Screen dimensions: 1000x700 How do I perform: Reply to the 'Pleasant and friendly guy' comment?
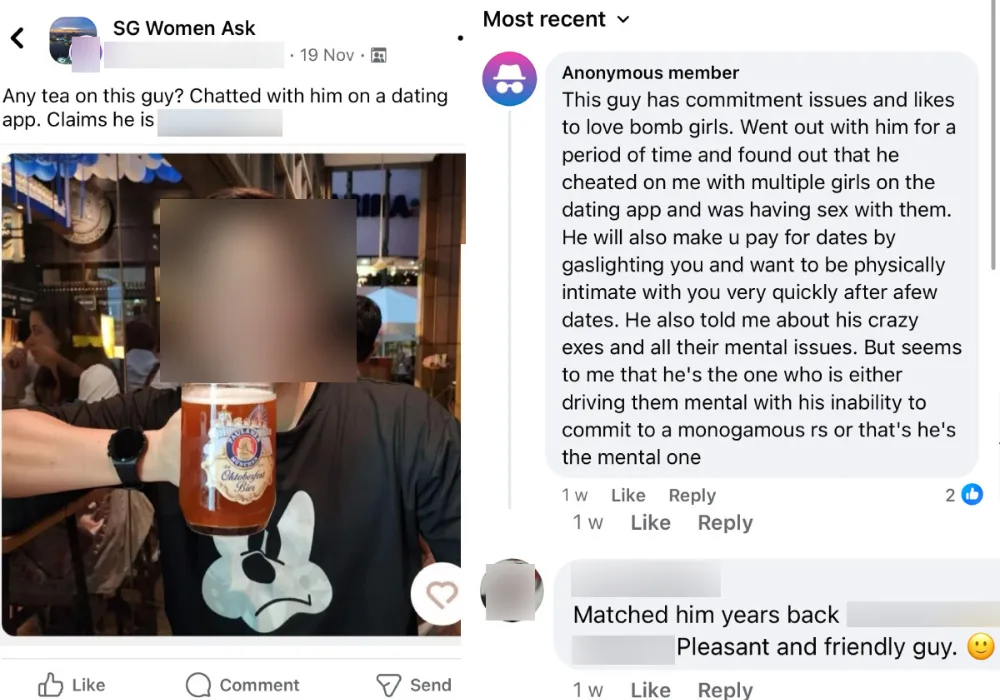click(725, 690)
